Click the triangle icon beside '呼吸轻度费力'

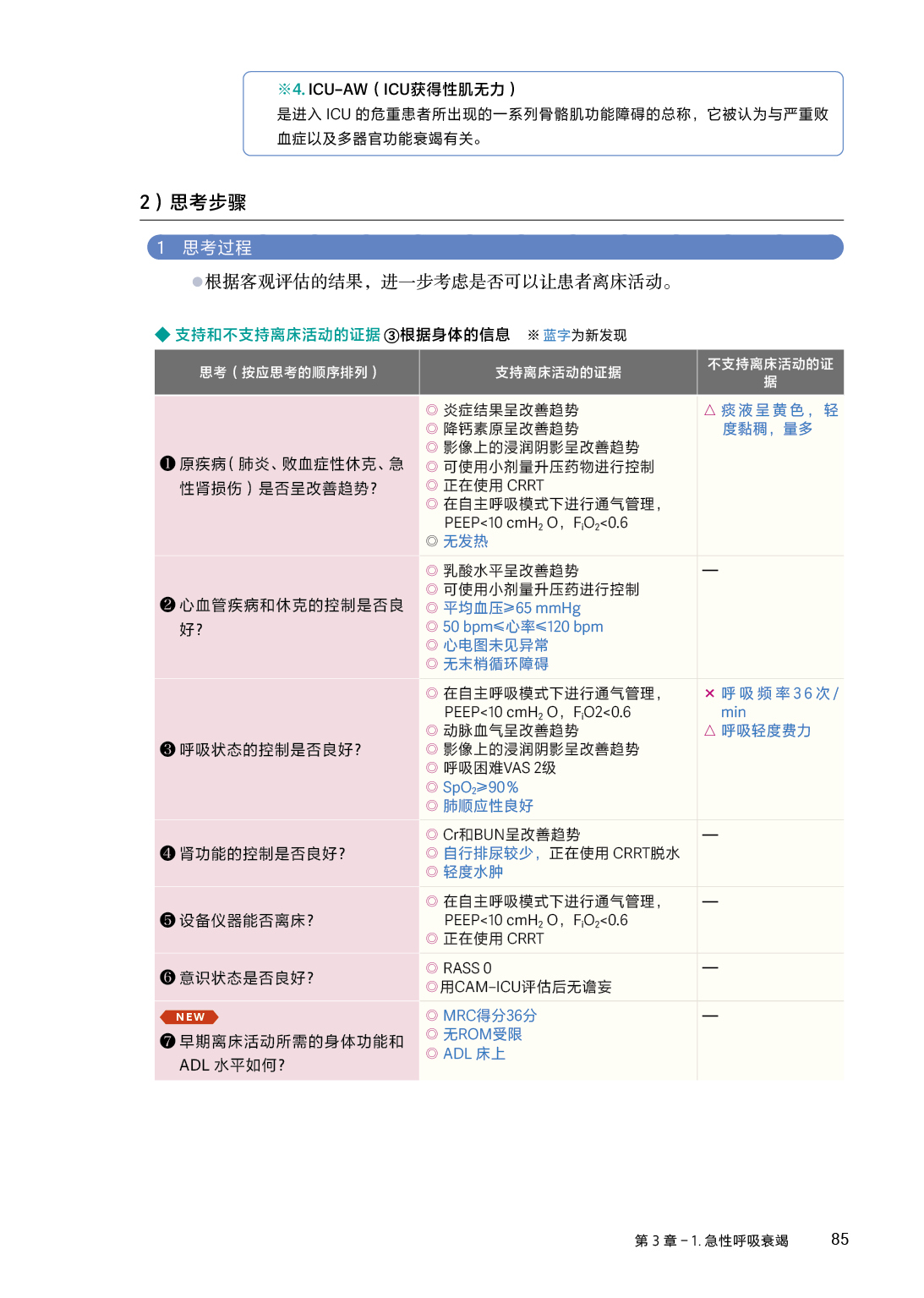(x=710, y=731)
